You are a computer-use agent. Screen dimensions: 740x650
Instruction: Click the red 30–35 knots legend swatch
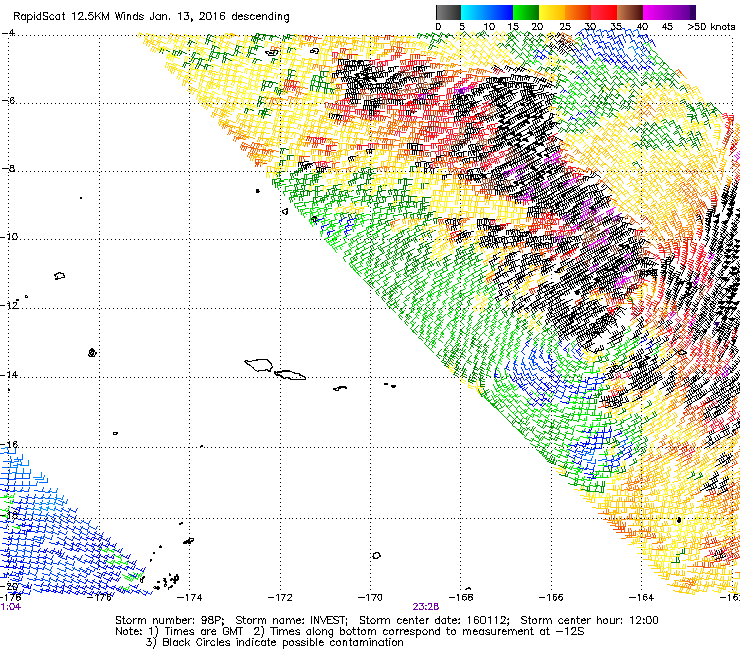click(604, 12)
